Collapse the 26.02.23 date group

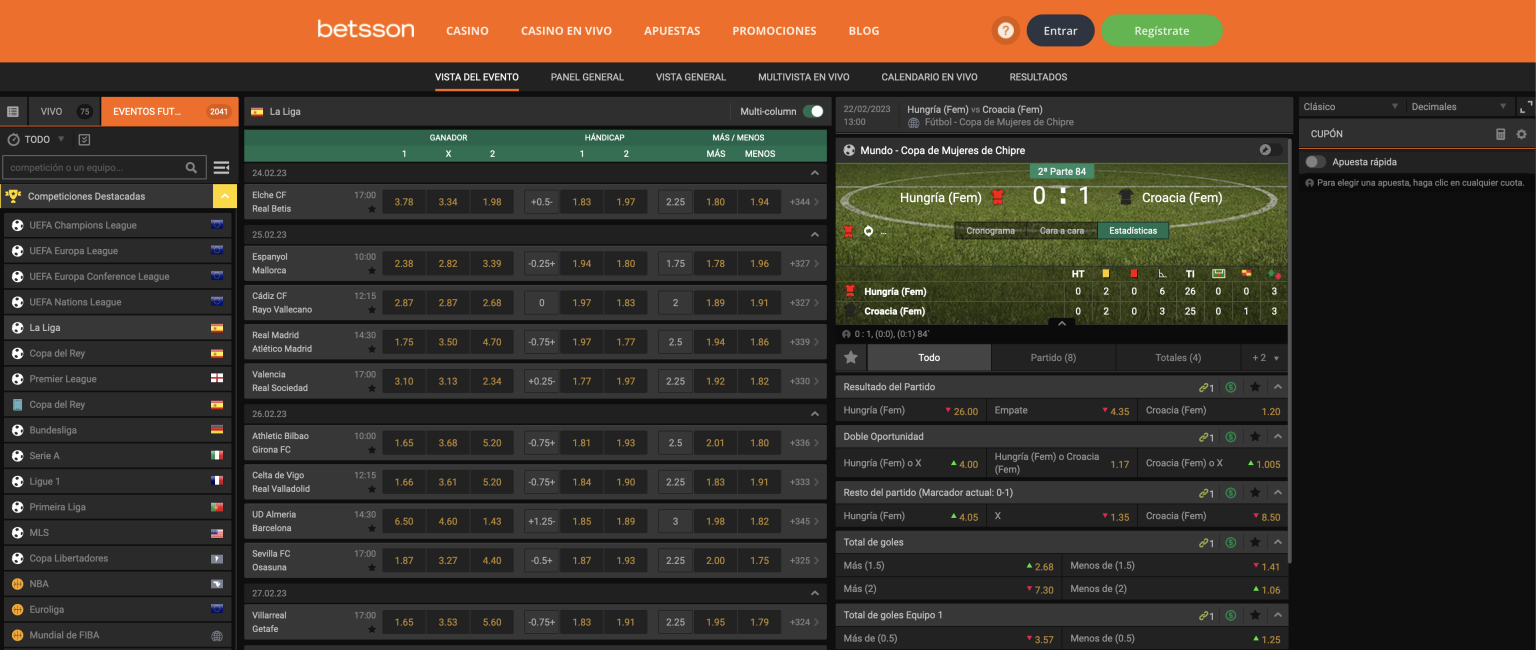[814, 413]
